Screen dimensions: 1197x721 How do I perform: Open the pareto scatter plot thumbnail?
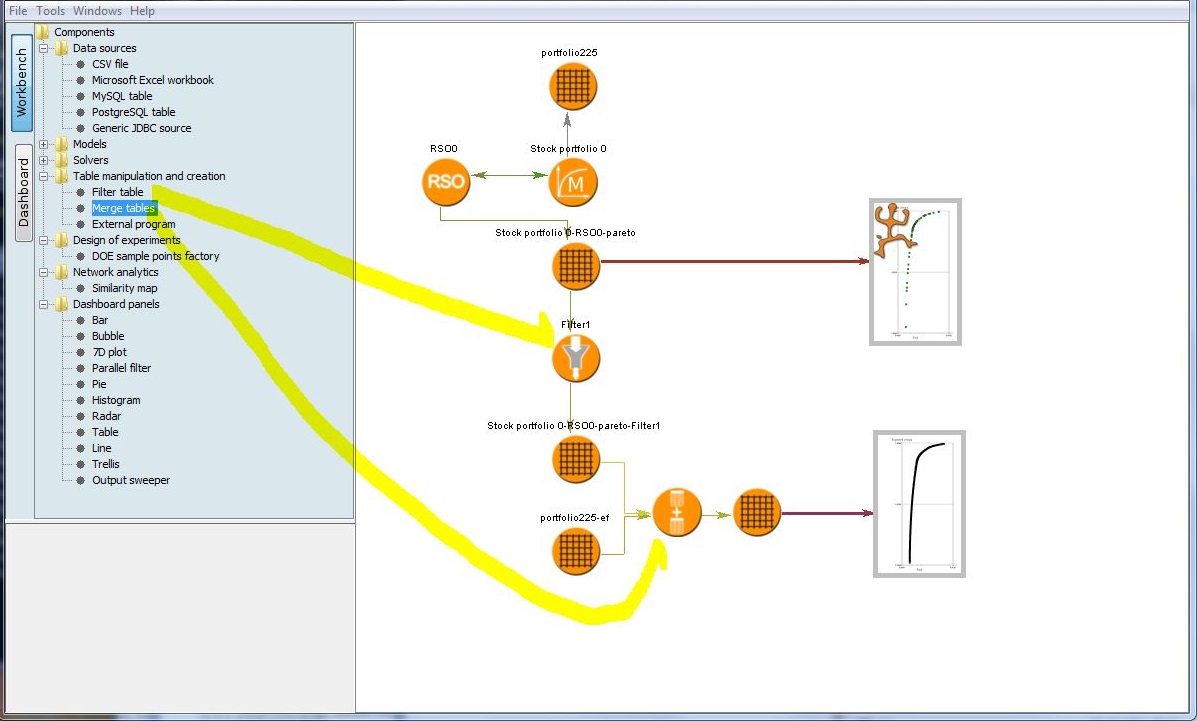915,272
